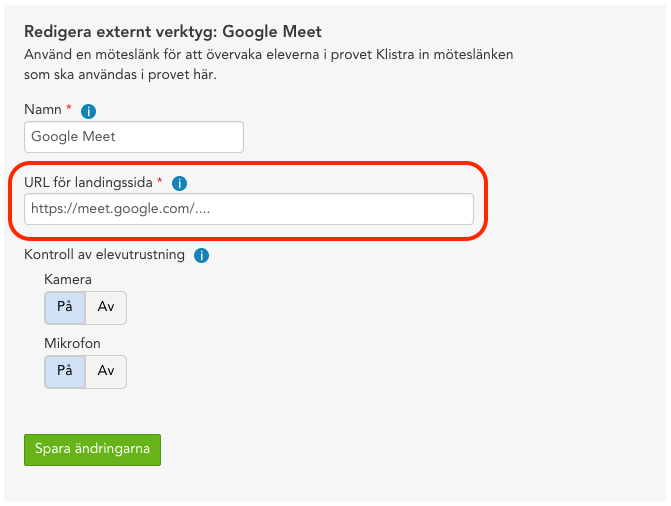This screenshot has width=671, height=506.
Task: Click the Mikrofon label text
Action: pos(72,343)
